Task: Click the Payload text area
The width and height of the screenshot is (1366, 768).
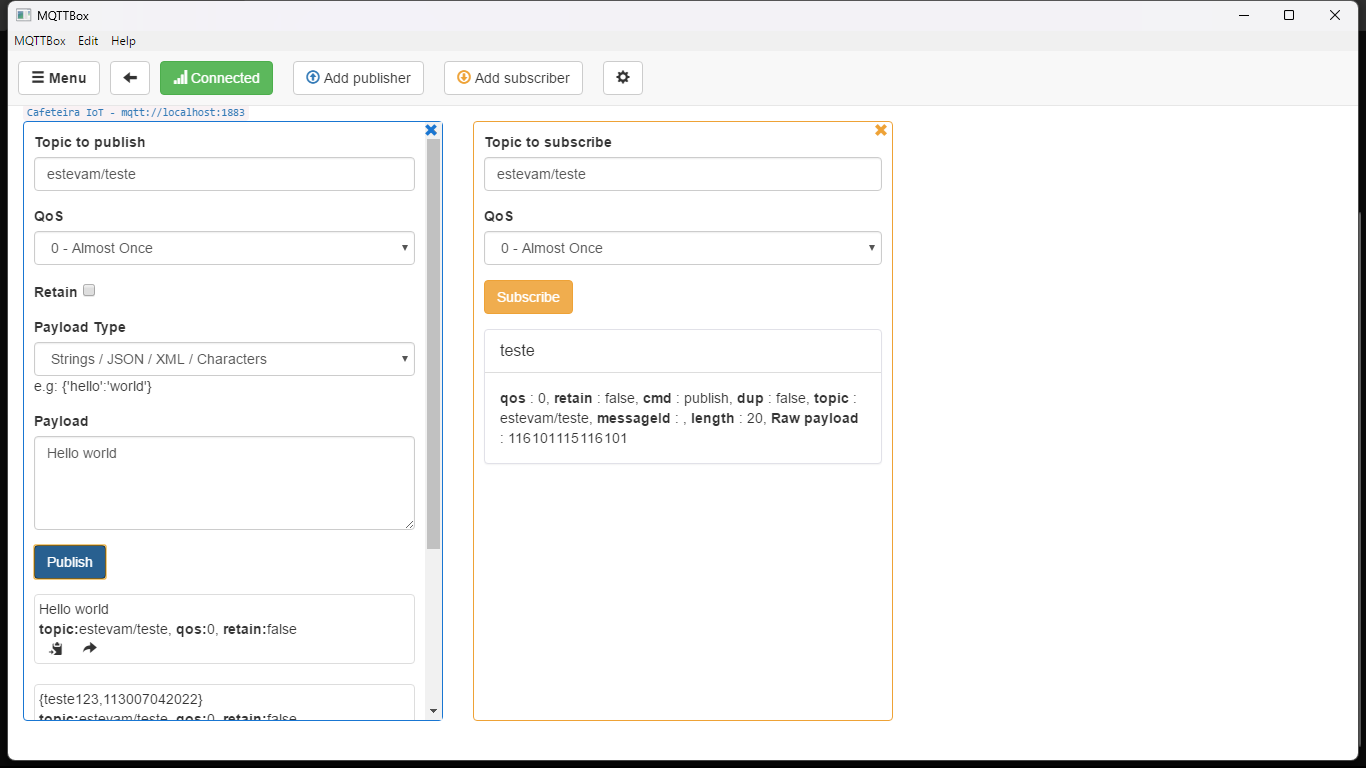Action: pos(224,483)
